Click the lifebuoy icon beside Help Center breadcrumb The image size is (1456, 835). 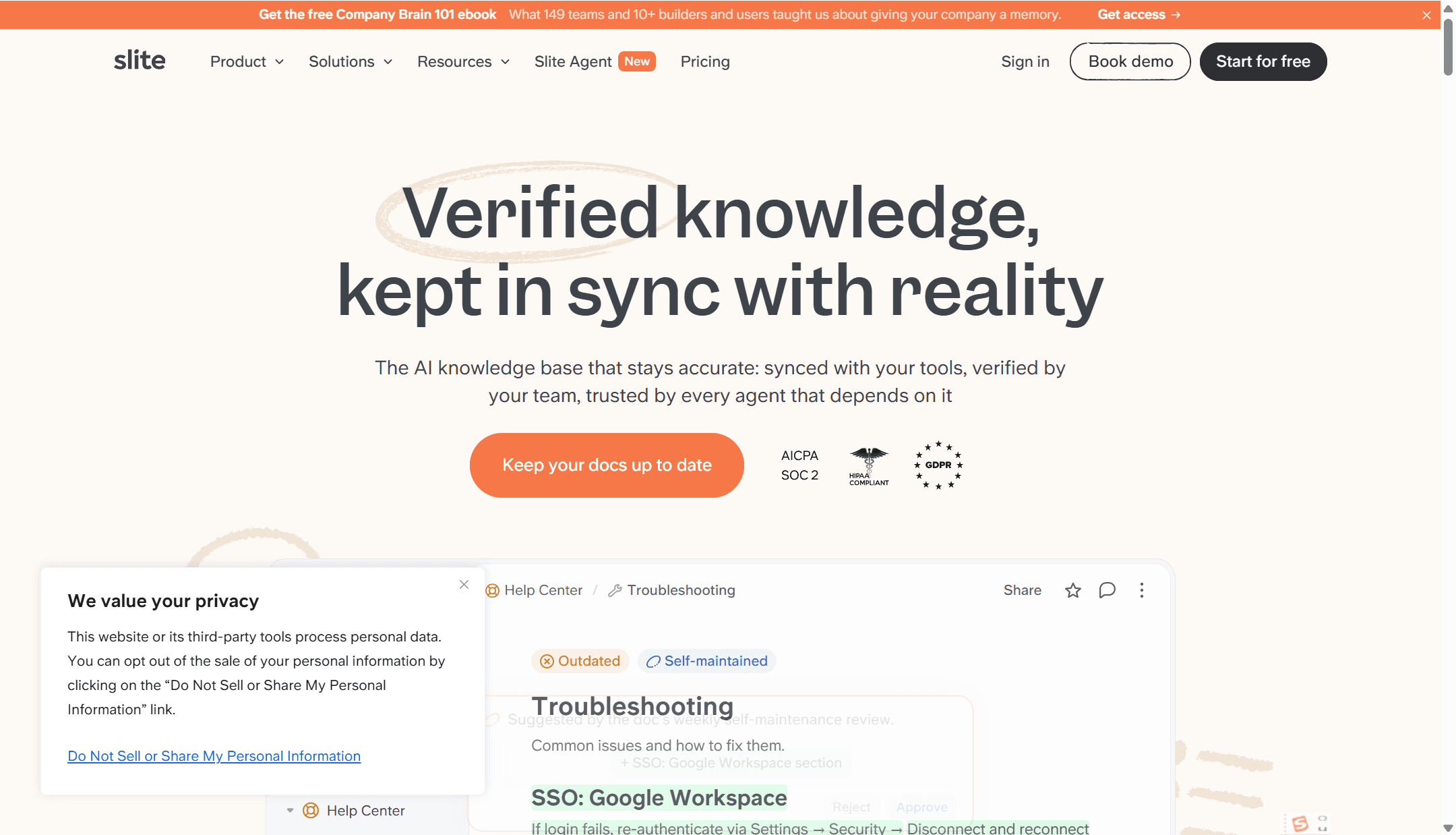[x=493, y=590]
